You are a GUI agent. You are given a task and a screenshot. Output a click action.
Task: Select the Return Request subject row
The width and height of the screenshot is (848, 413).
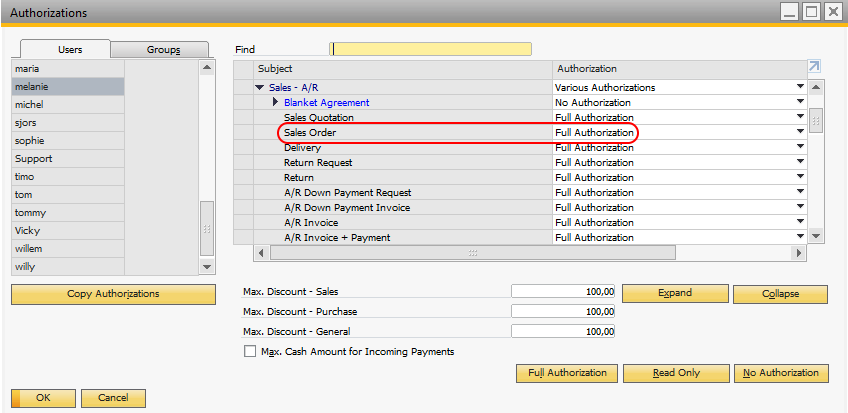[x=403, y=162]
